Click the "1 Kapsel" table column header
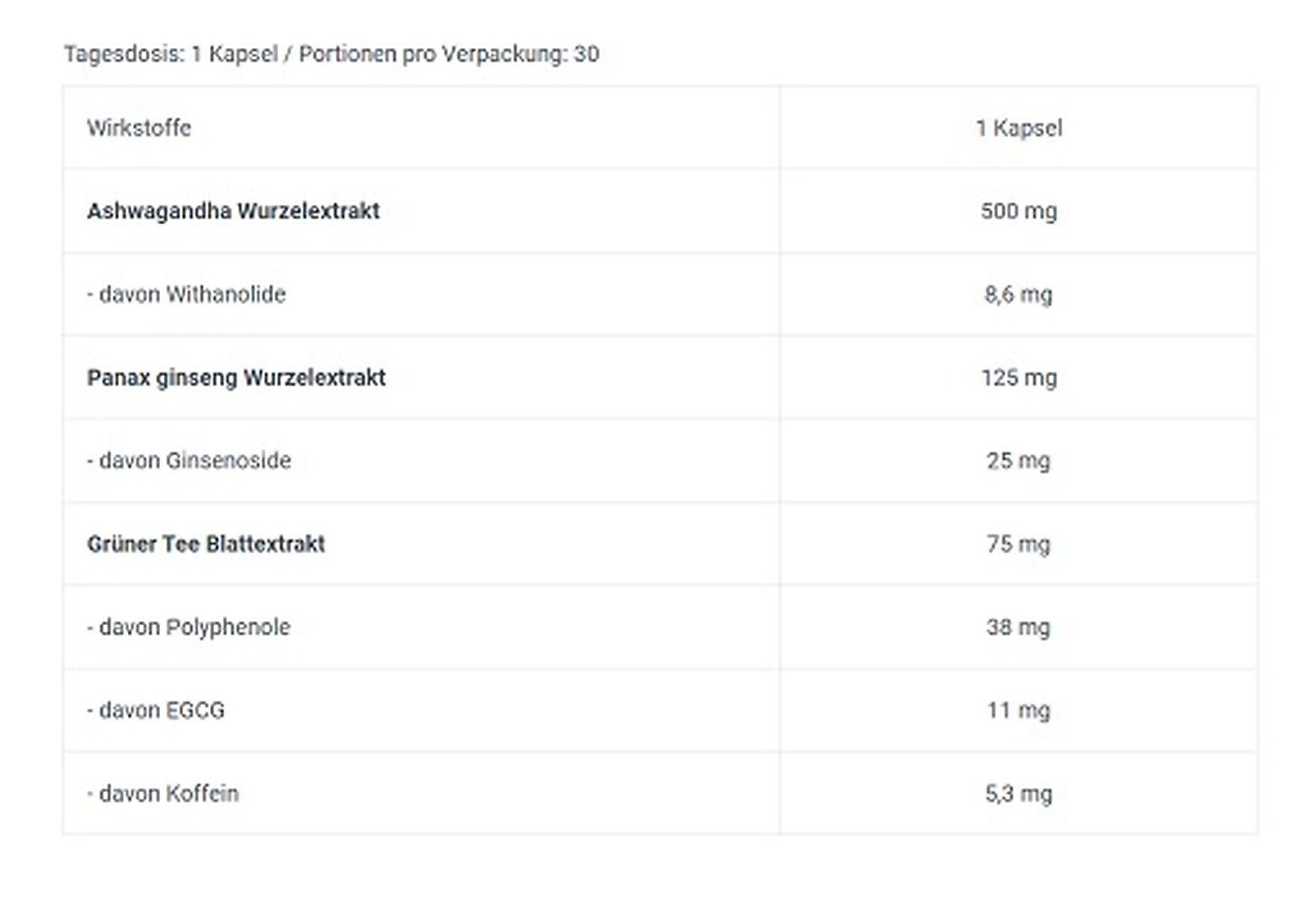 [1018, 128]
